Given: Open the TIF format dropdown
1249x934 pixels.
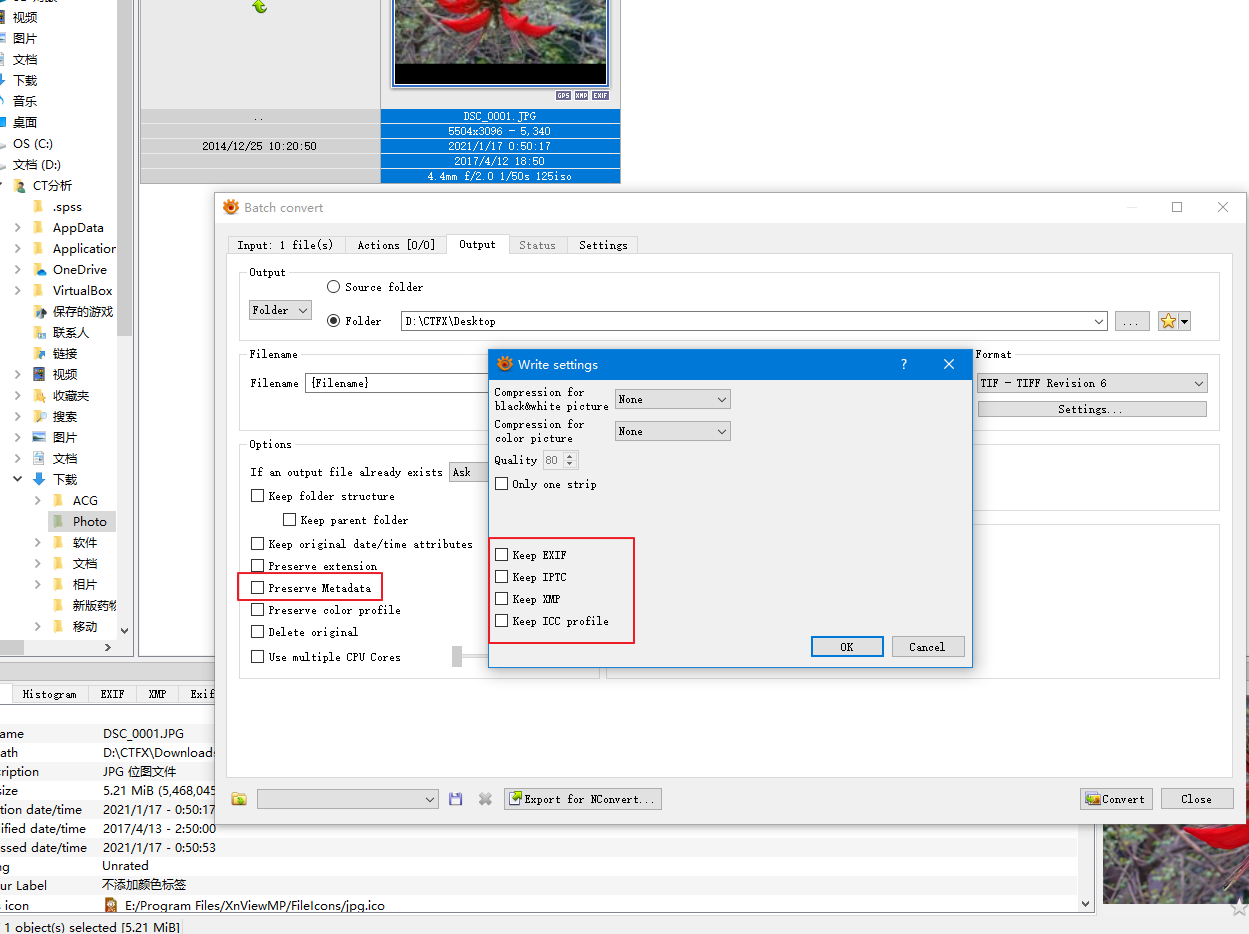Looking at the screenshot, I should pyautogui.click(x=1092, y=383).
